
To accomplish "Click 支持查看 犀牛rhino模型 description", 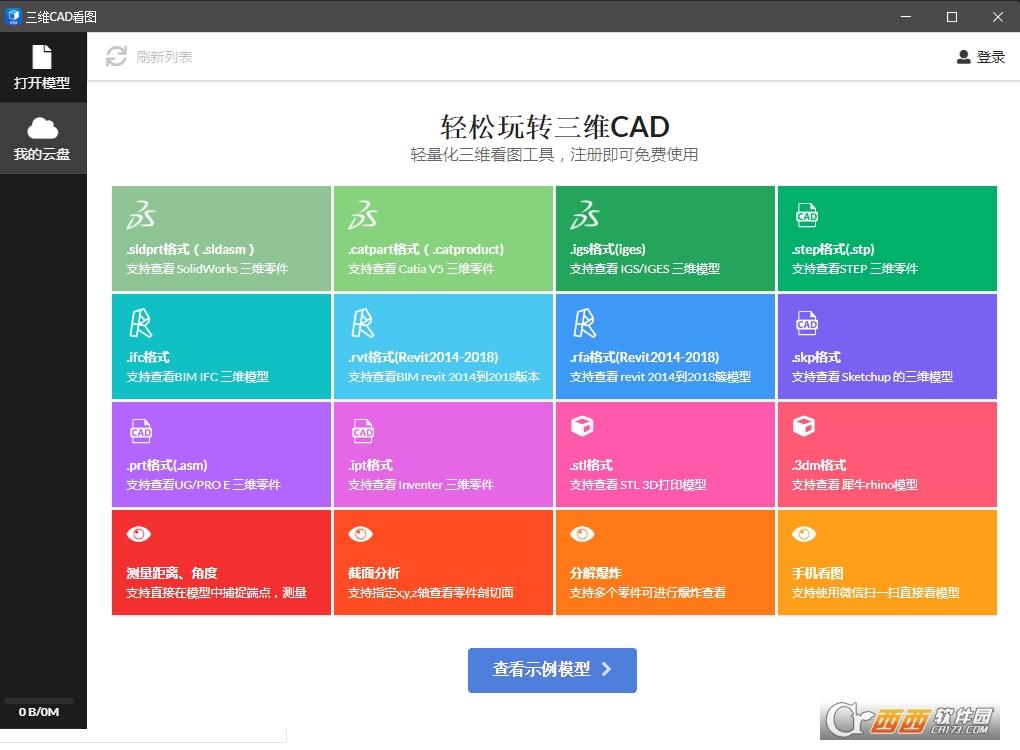I will [854, 485].
